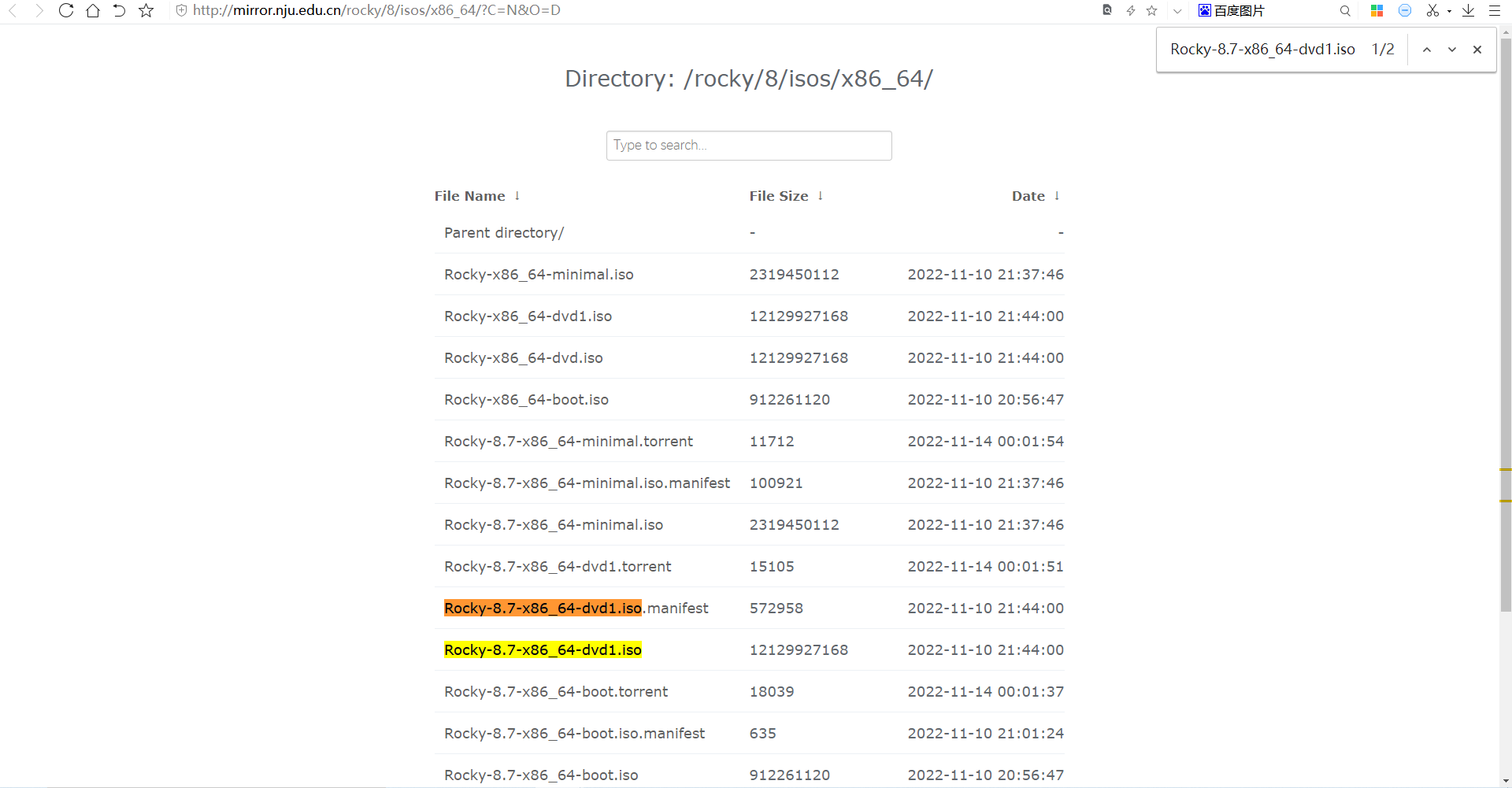Restore the recently closed tab
This screenshot has width=1512, height=788.
click(x=119, y=11)
